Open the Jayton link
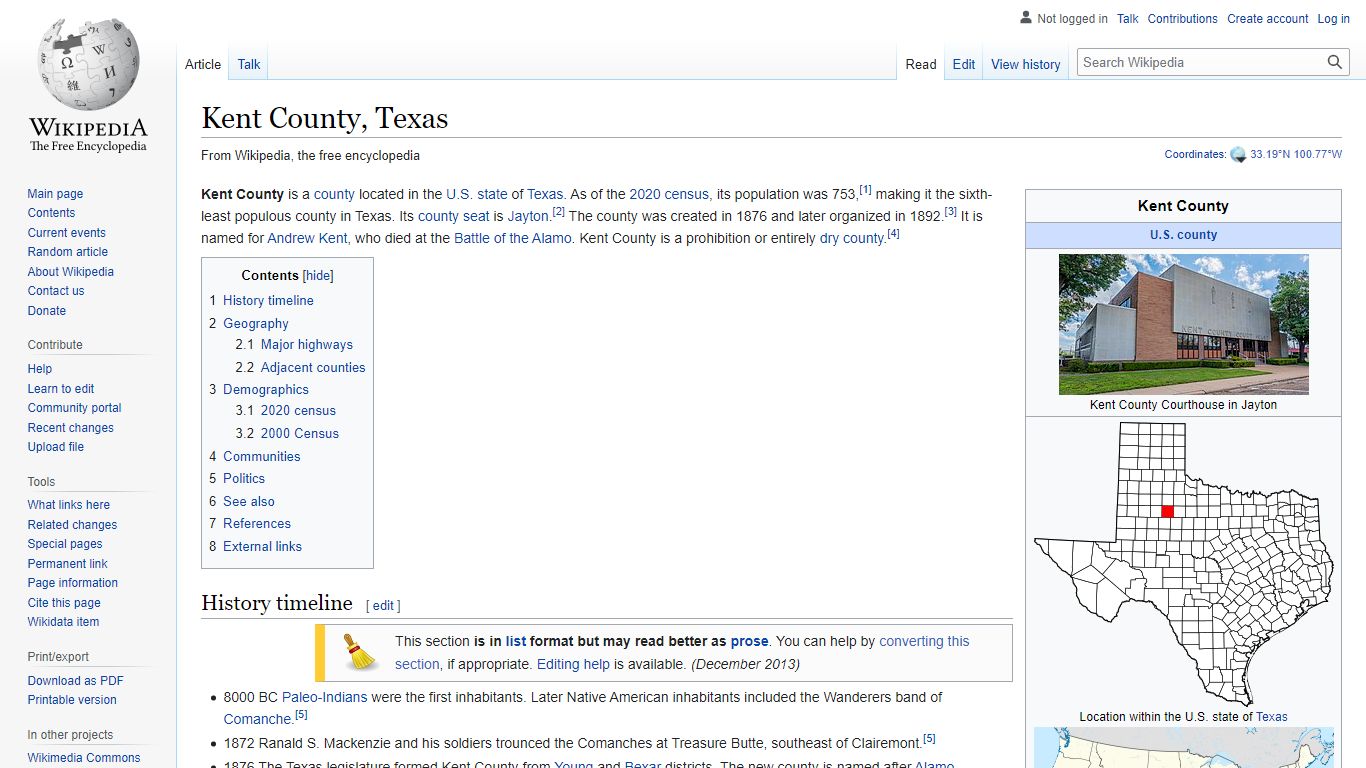 click(x=528, y=216)
